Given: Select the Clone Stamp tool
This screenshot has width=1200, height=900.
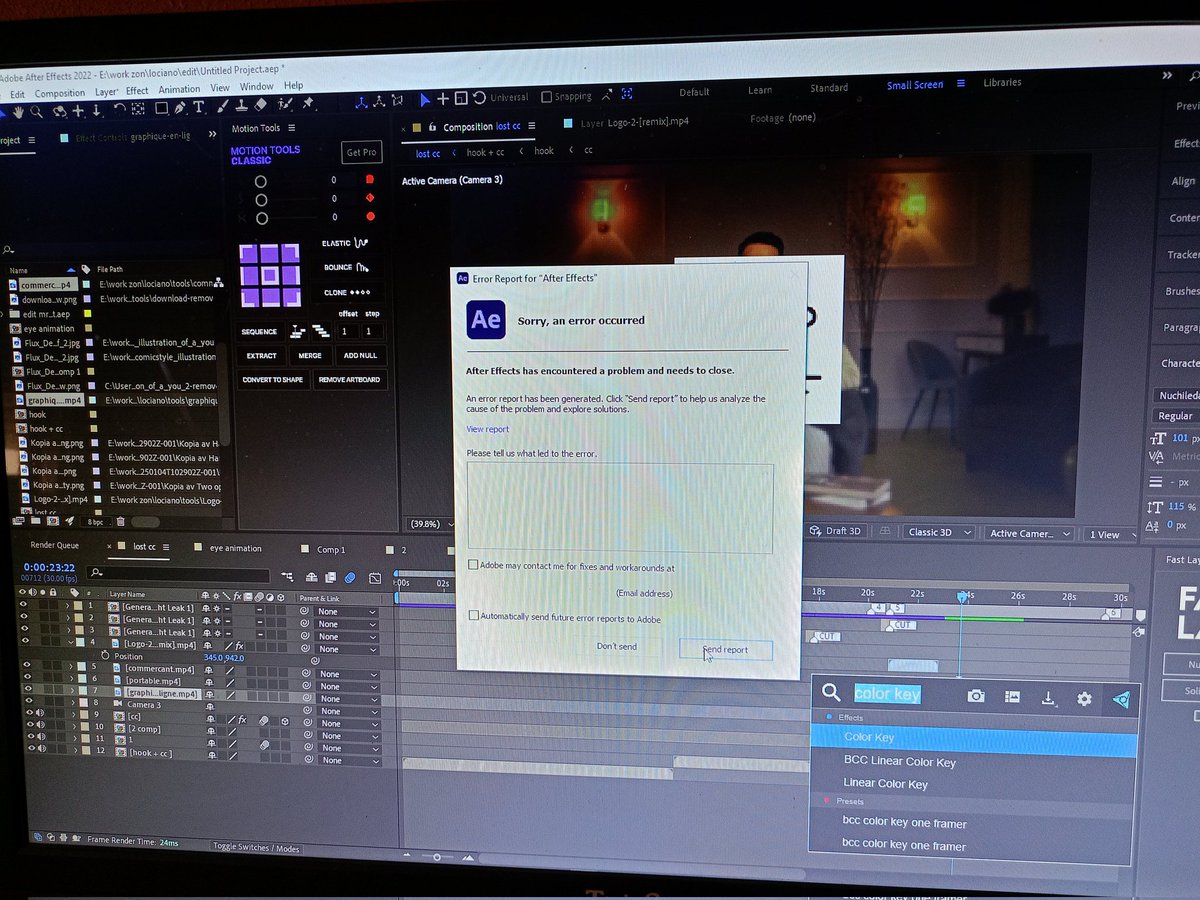Looking at the screenshot, I should [241, 105].
